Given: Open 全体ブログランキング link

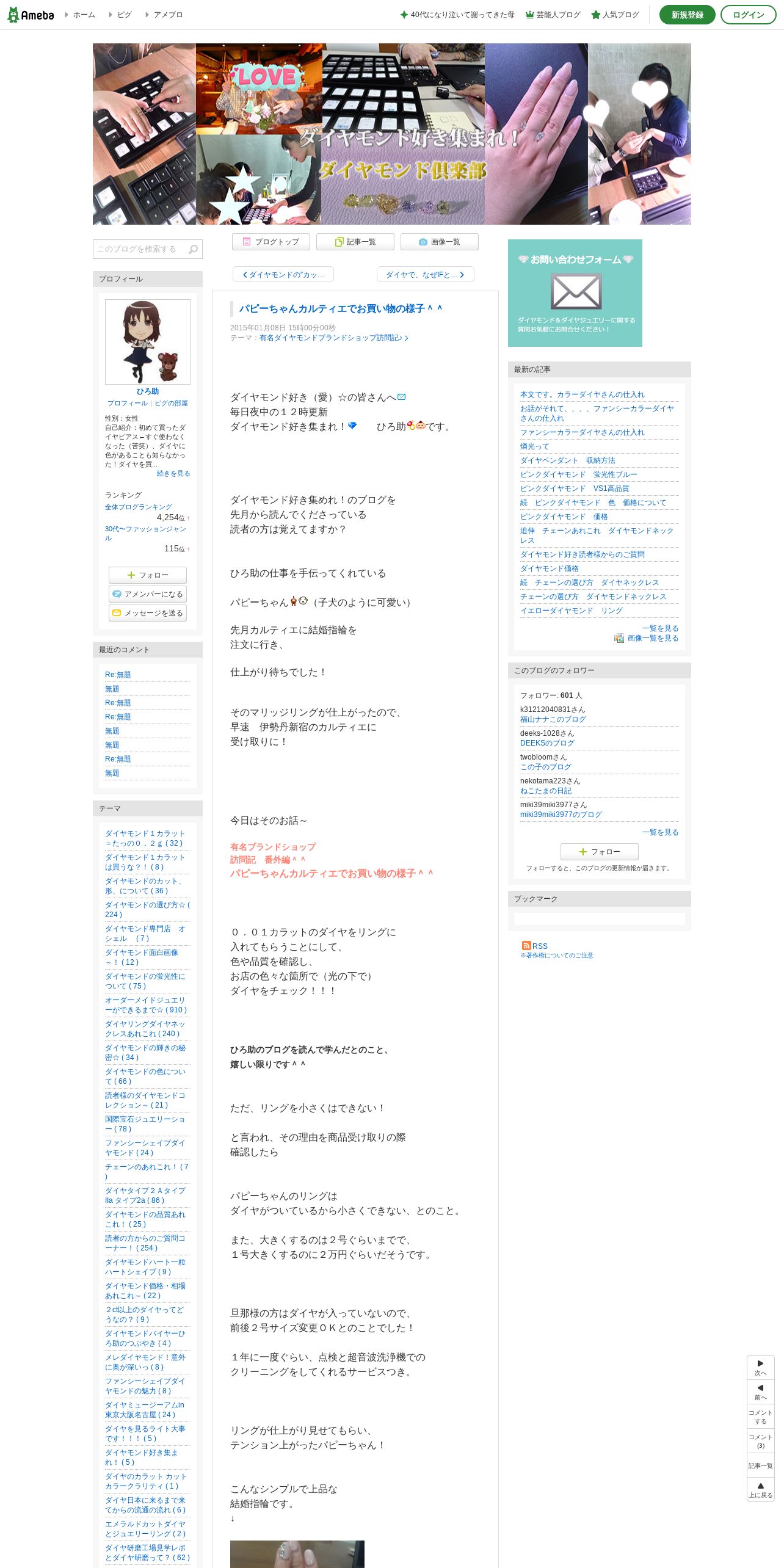Looking at the screenshot, I should [x=139, y=507].
